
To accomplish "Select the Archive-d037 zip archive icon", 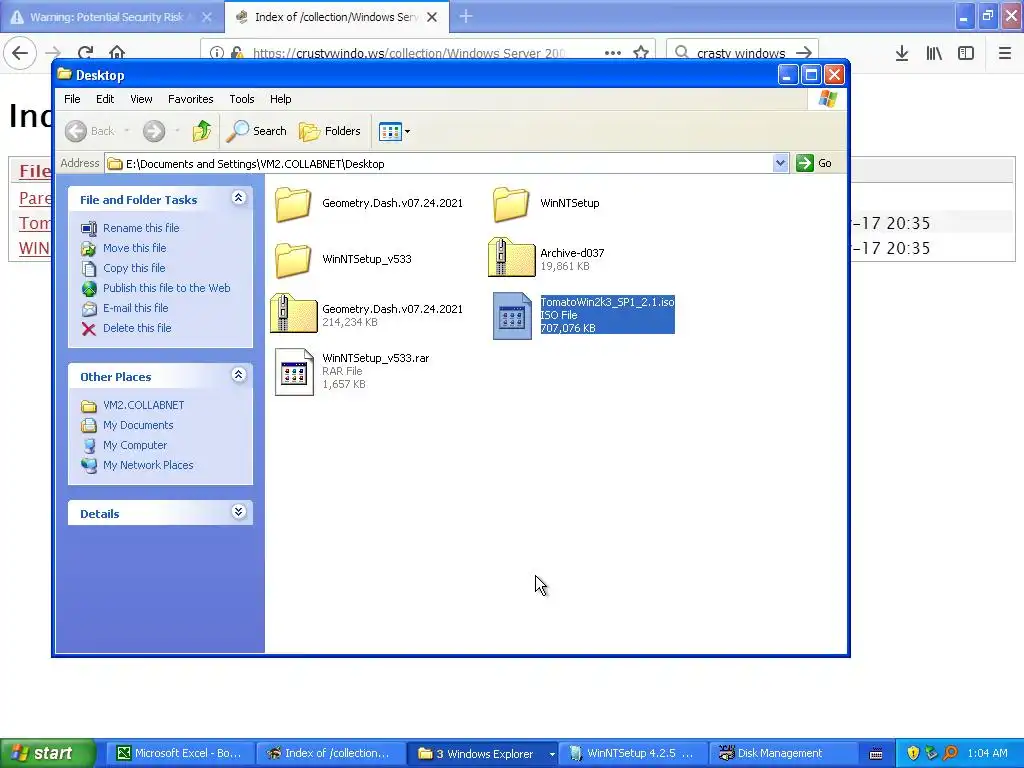I will [x=511, y=257].
